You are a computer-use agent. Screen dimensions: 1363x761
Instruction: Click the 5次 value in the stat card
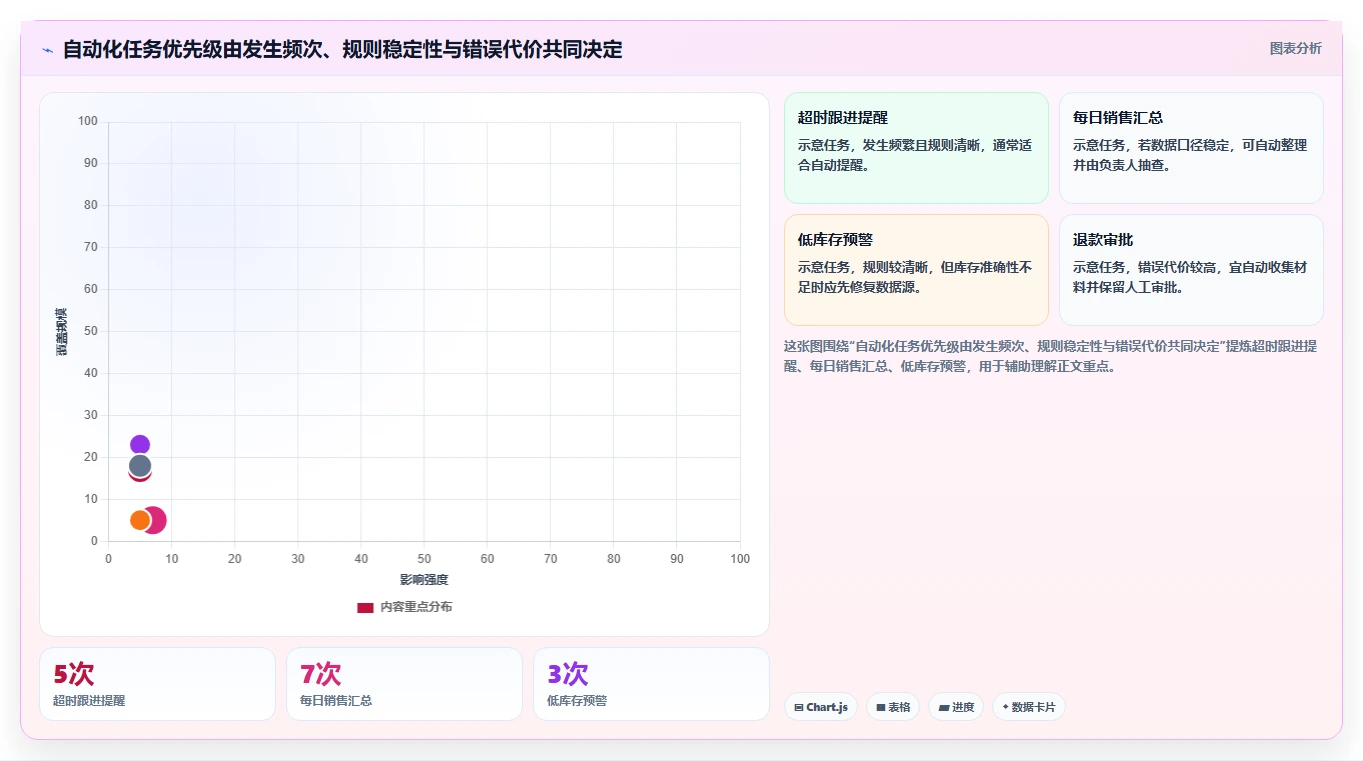74,674
